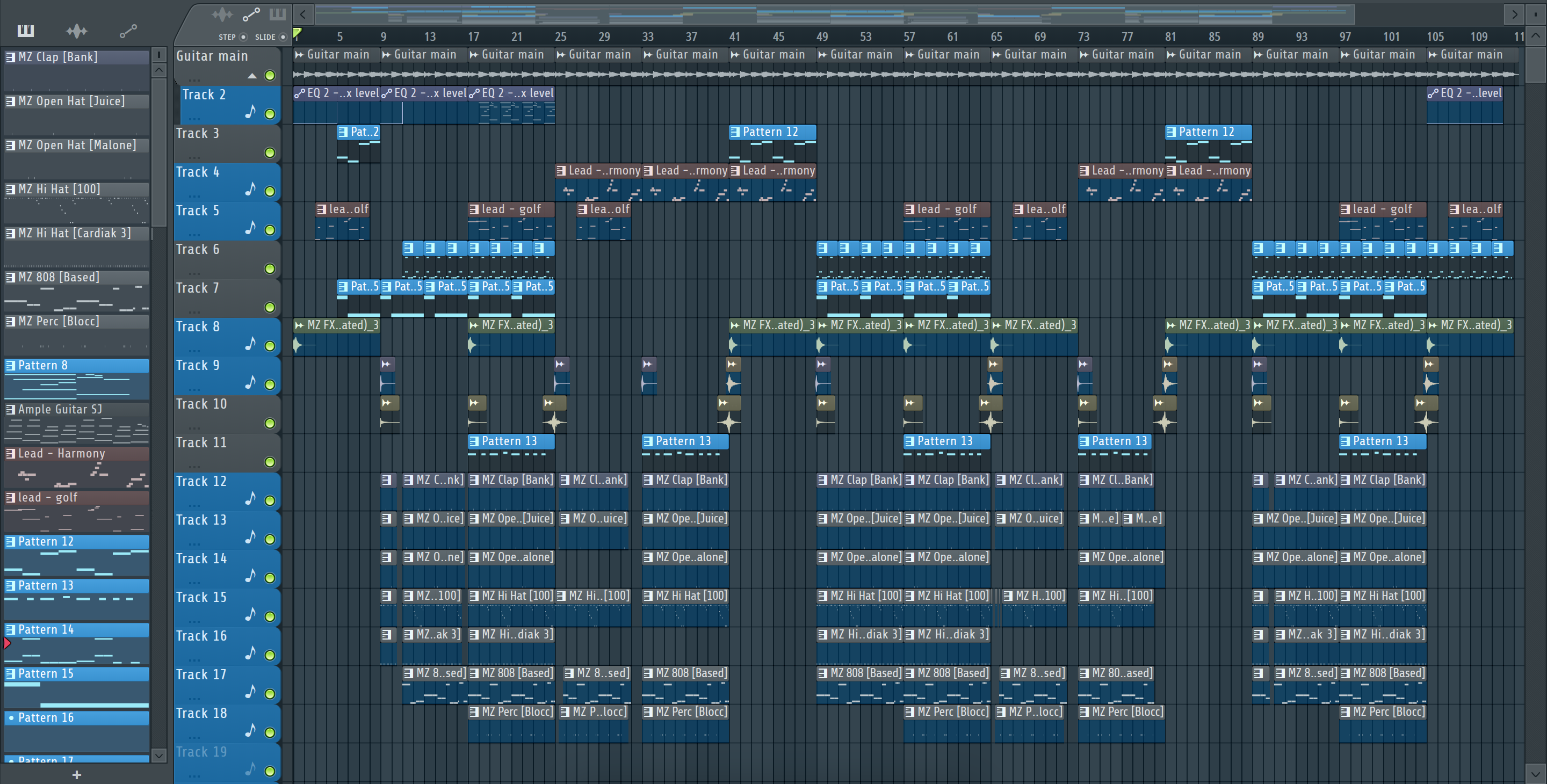
Task: Open the Track 5 options dots
Action: [194, 235]
